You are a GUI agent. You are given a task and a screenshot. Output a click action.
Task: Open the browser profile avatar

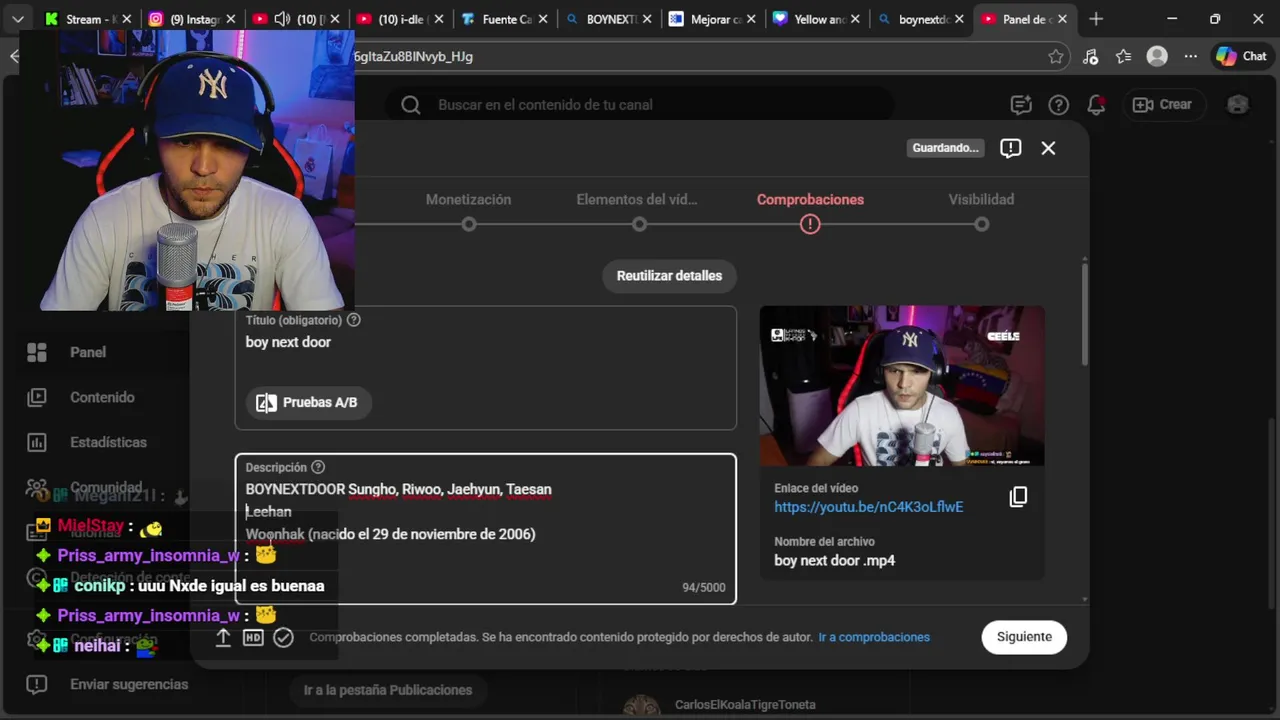point(1157,57)
